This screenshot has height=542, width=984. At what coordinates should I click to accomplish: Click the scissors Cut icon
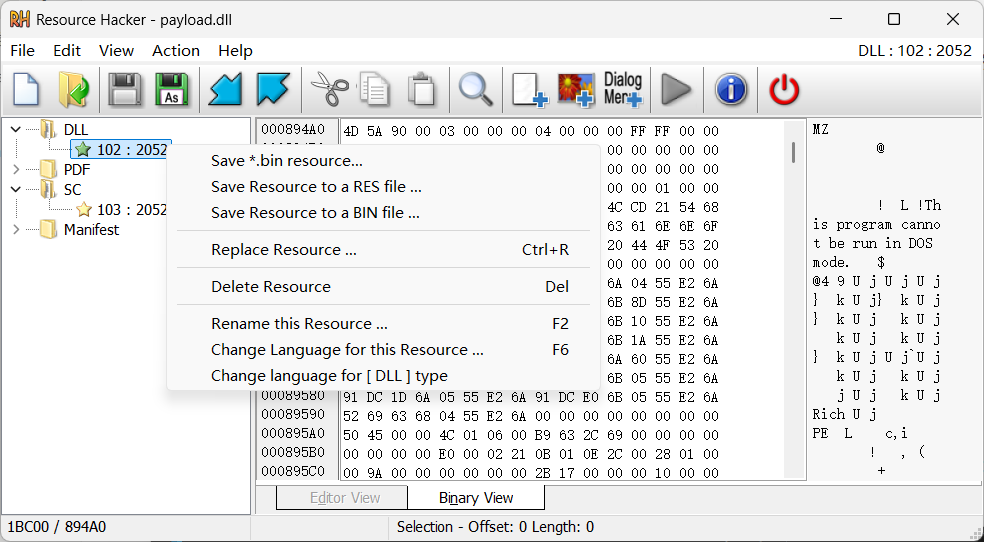(x=329, y=89)
